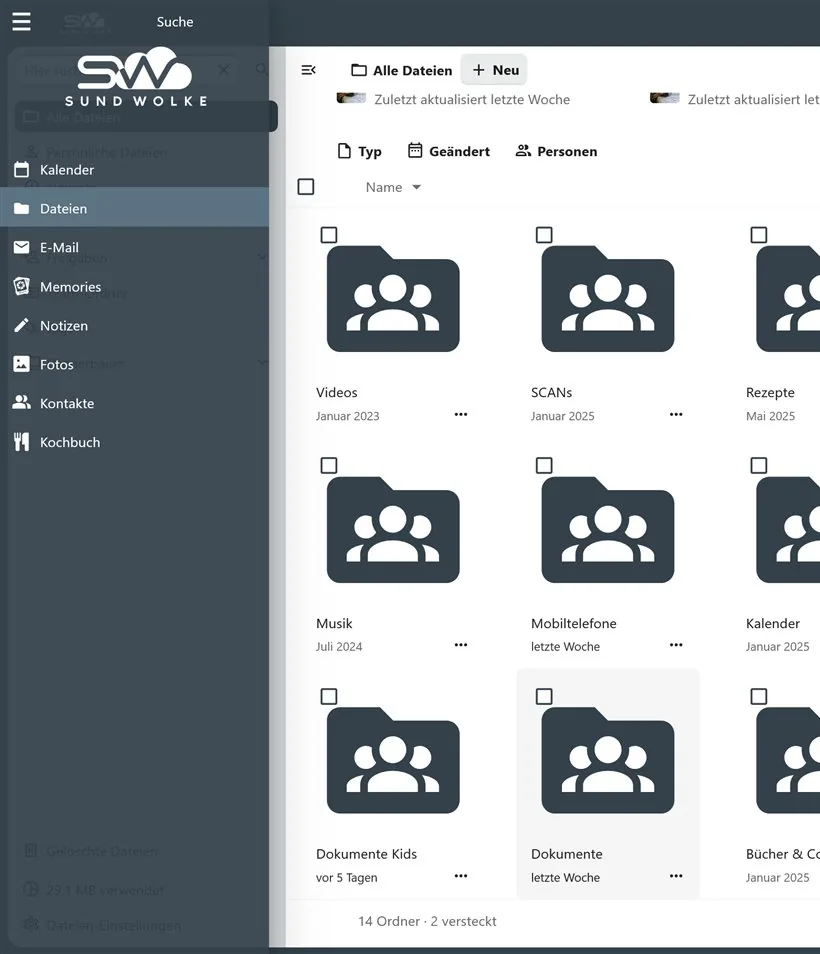Open actions menu for SCANs folder
Viewport: 820px width, 954px height.
click(x=676, y=414)
